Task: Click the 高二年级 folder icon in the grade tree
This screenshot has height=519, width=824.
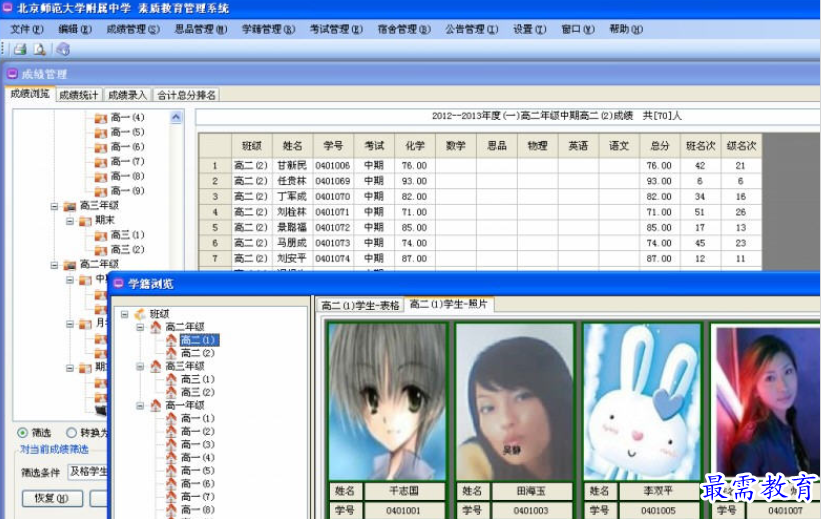Action: click(70, 265)
